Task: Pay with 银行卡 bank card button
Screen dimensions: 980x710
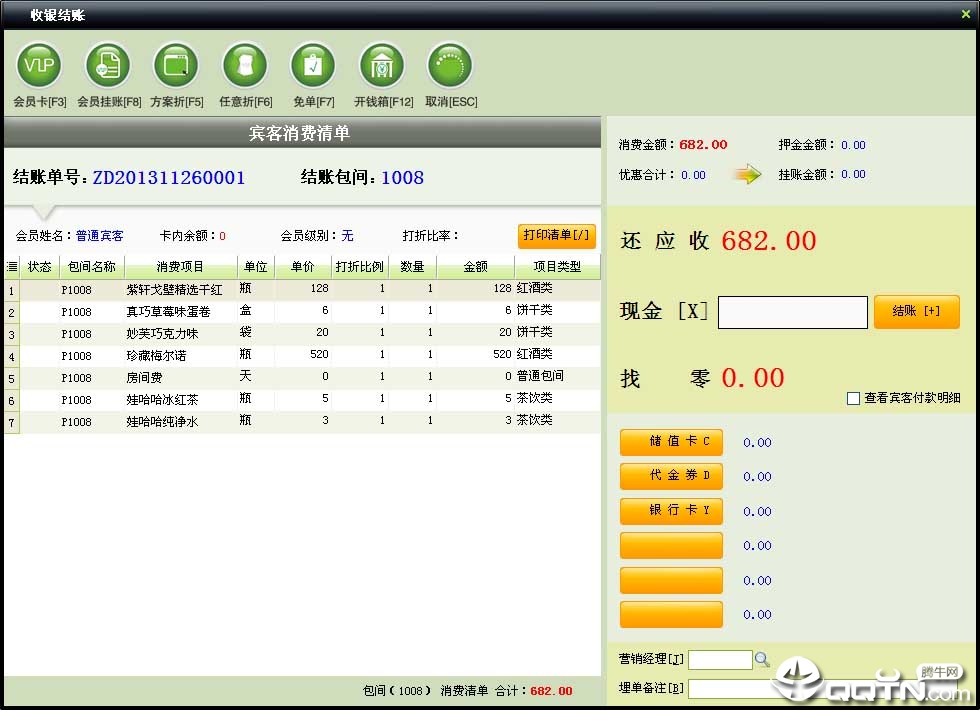Action: point(671,511)
